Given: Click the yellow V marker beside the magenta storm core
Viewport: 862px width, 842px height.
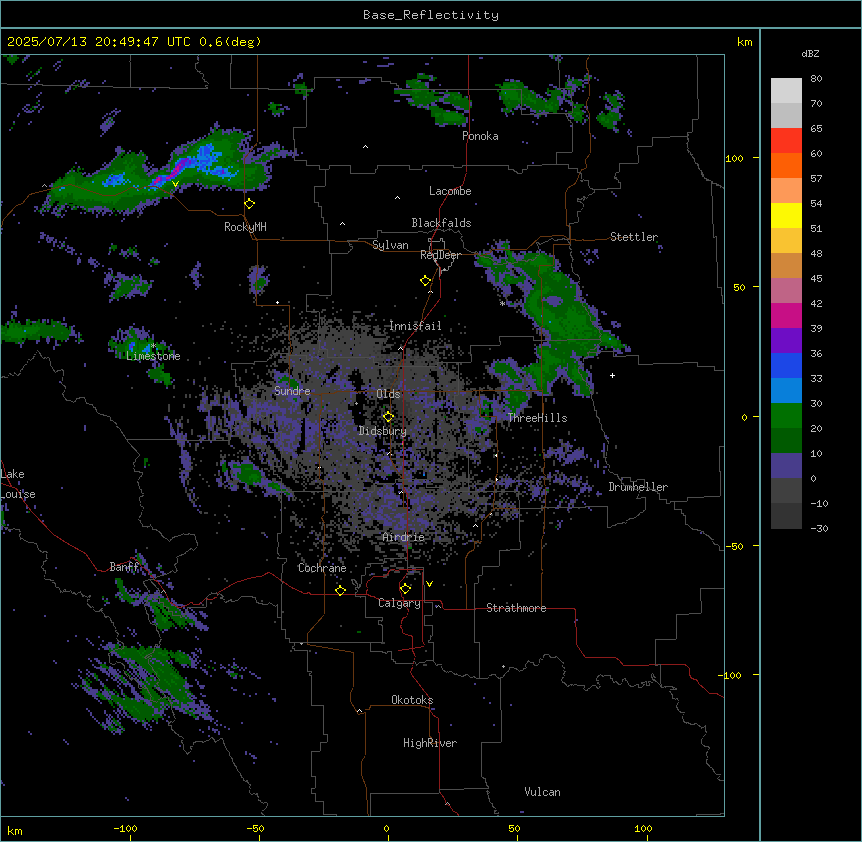Looking at the screenshot, I should 175,184.
